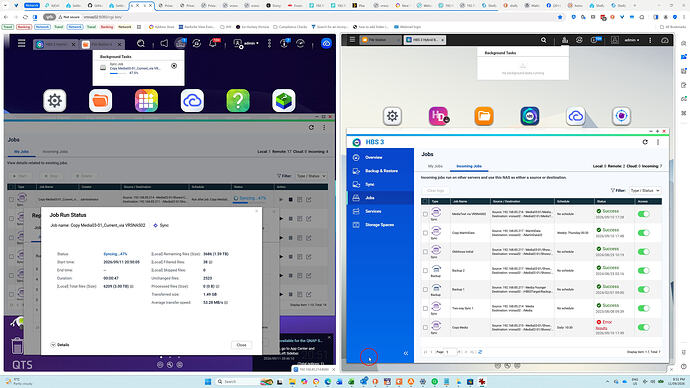The image size is (690, 388).
Task: Tick select-all checkbox in right jobs table header
Action: coord(425,201)
